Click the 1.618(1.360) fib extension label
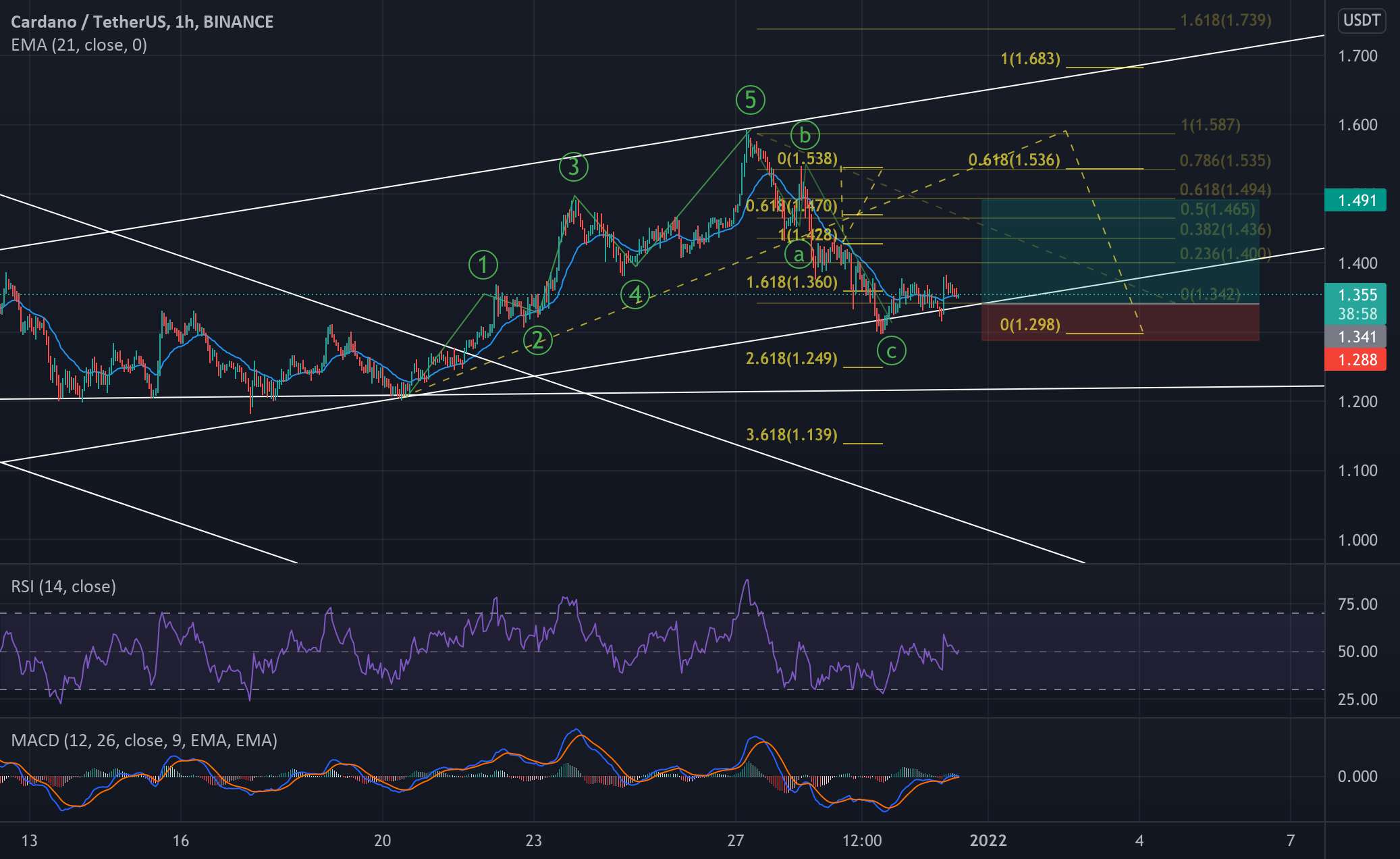The image size is (1400, 859). click(x=792, y=282)
